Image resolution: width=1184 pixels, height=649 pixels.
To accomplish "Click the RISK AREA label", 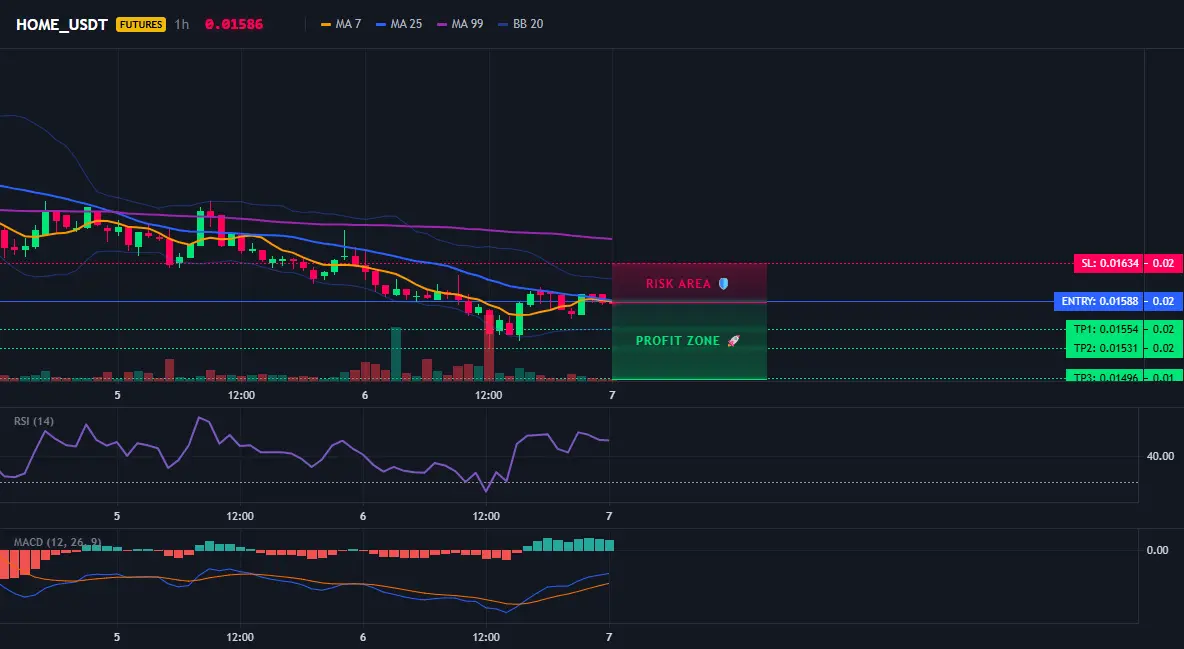I will click(x=678, y=284).
